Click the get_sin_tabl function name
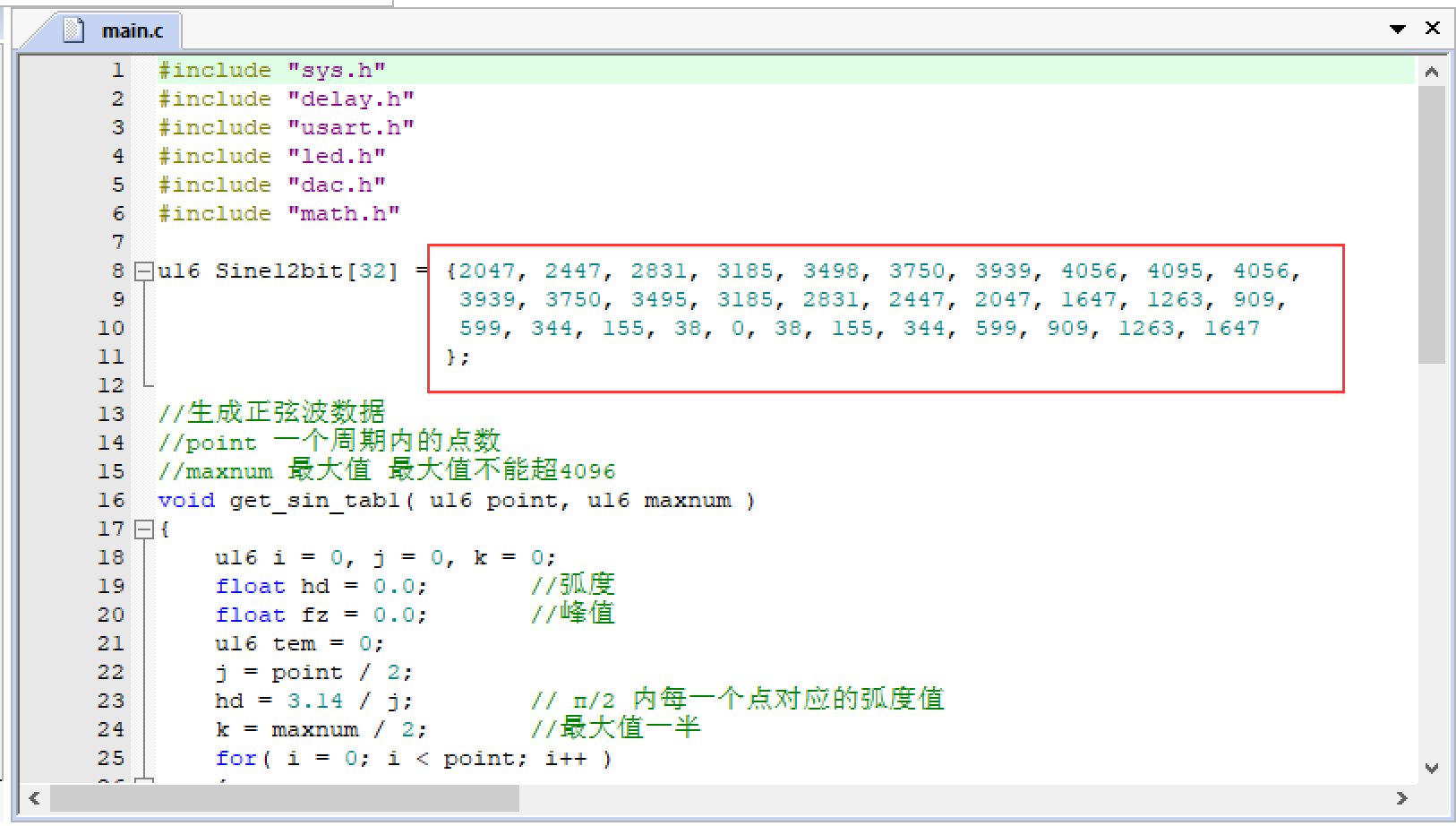The image size is (1456, 826). pyautogui.click(x=314, y=500)
